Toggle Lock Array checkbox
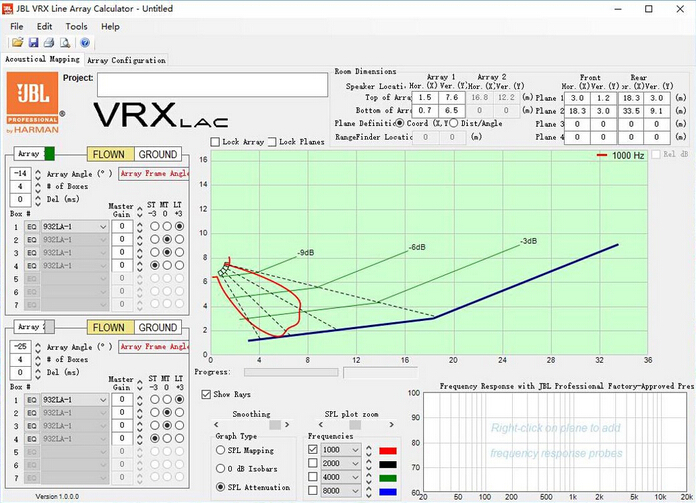The image size is (696, 503). pyautogui.click(x=215, y=142)
